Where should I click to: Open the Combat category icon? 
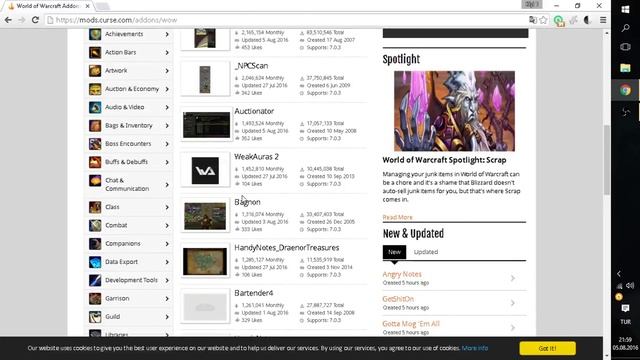95,225
